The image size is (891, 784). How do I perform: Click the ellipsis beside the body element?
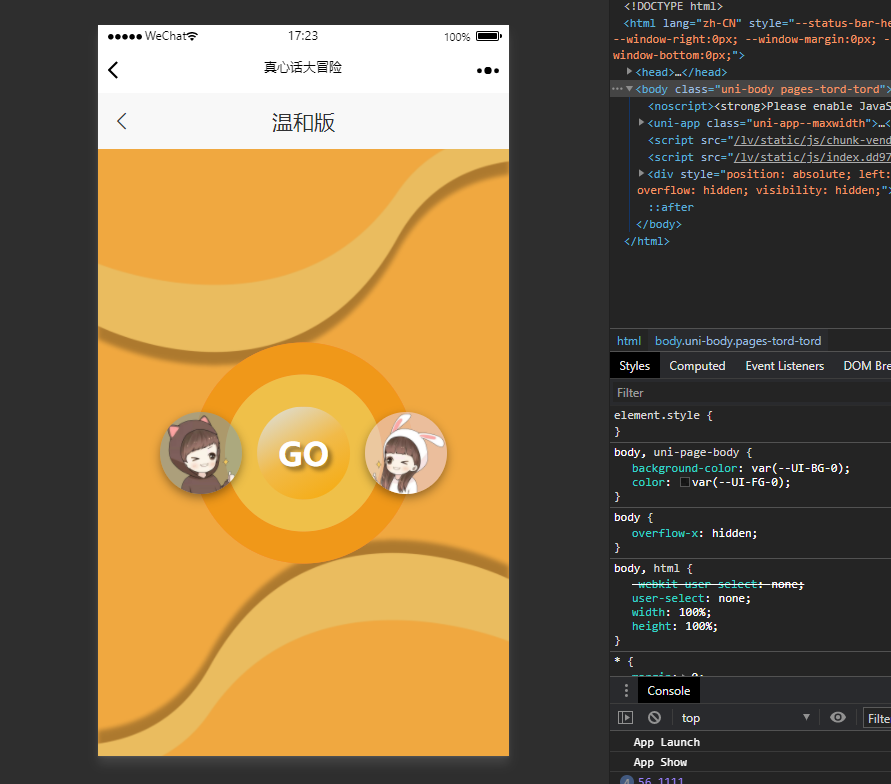point(617,89)
